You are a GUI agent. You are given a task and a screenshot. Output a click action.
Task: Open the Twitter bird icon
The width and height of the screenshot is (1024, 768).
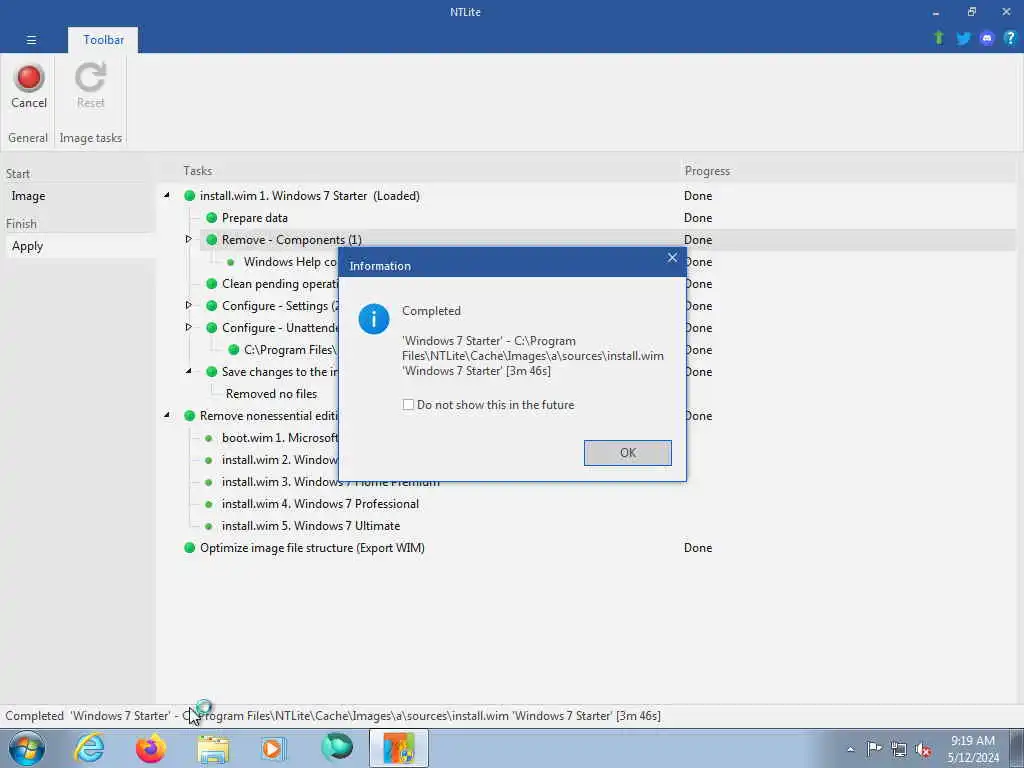click(963, 39)
